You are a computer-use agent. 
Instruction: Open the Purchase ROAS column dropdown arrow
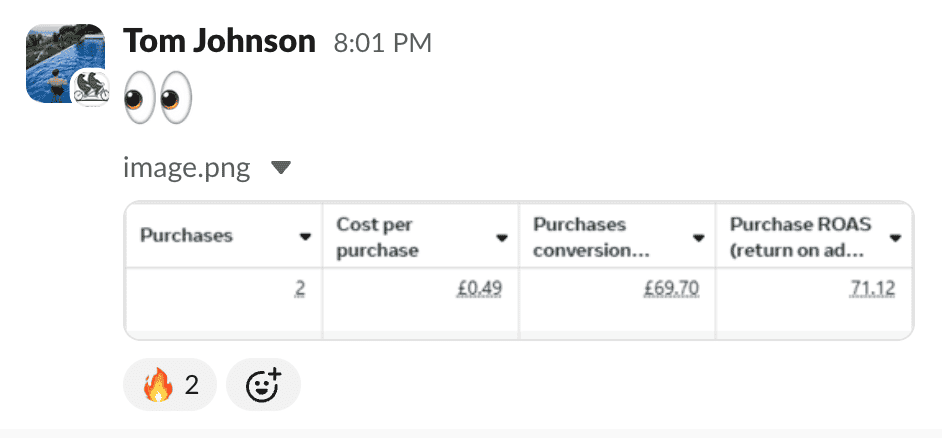[x=895, y=237]
